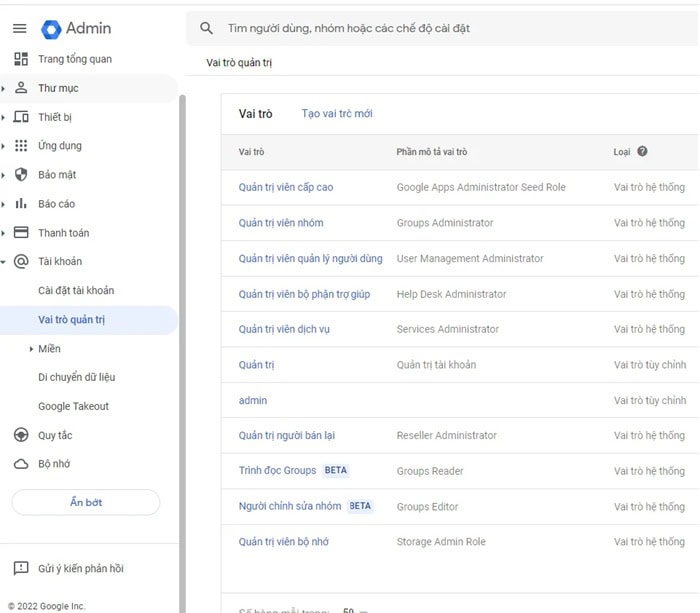Click the Thư mục person icon
This screenshot has width=700, height=613.
[x=21, y=88]
